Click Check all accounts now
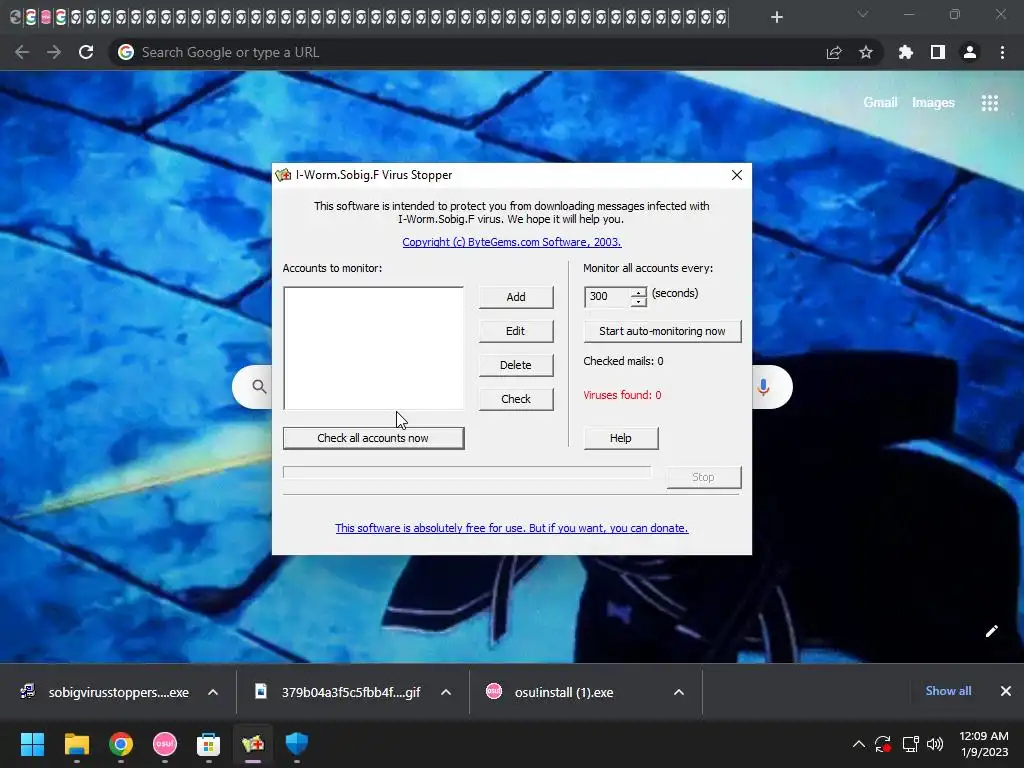Image resolution: width=1024 pixels, height=768 pixels. (374, 438)
